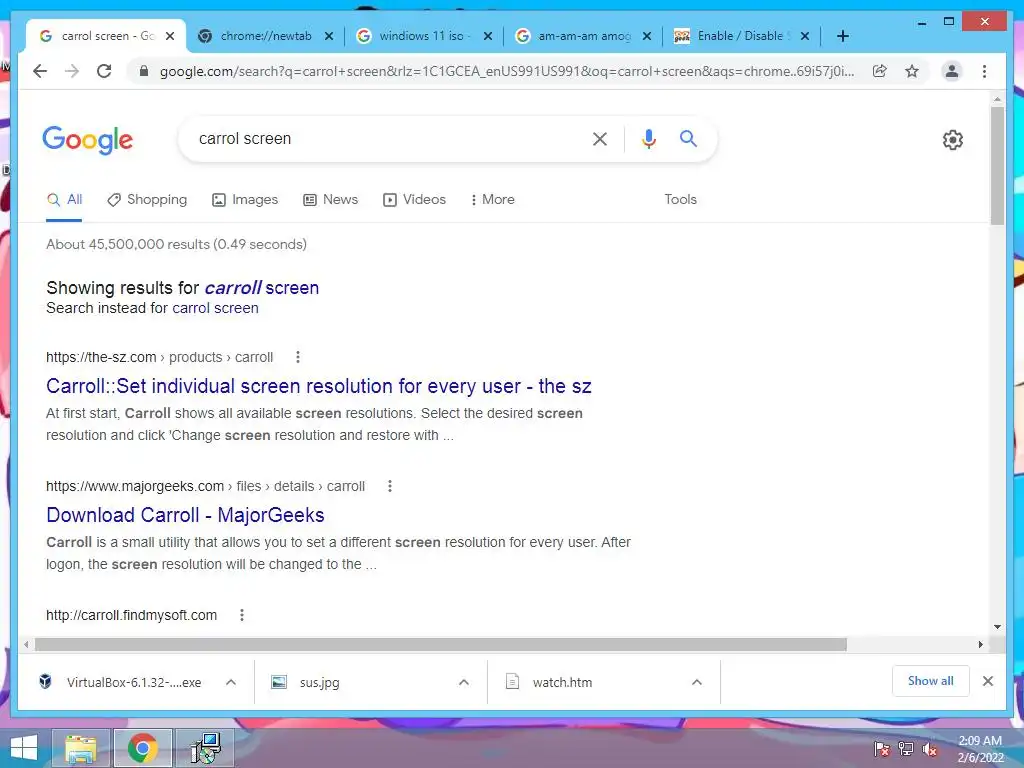The height and width of the screenshot is (768, 1024).
Task: Close the 'windiows 11 iso' tab
Action: tap(488, 36)
